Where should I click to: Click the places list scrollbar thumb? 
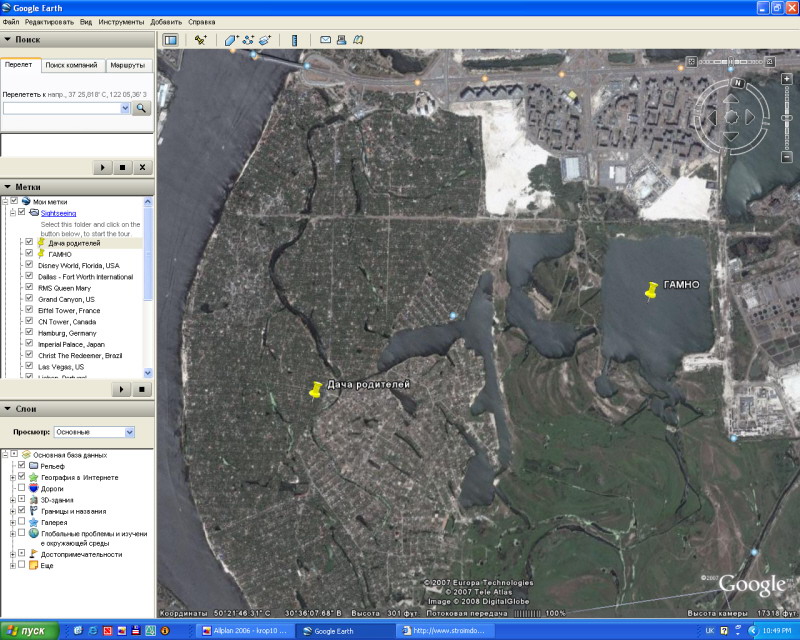(x=148, y=253)
